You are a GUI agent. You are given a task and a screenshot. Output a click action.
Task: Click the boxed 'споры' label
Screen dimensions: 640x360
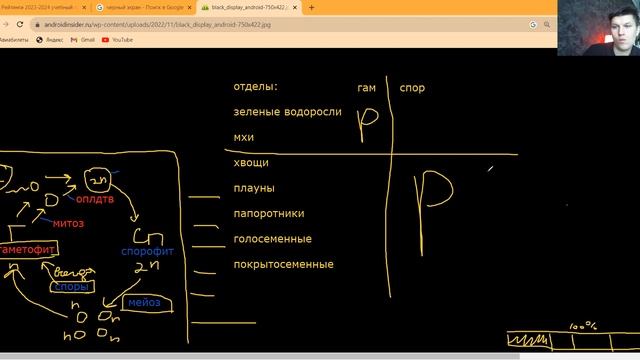tap(71, 287)
